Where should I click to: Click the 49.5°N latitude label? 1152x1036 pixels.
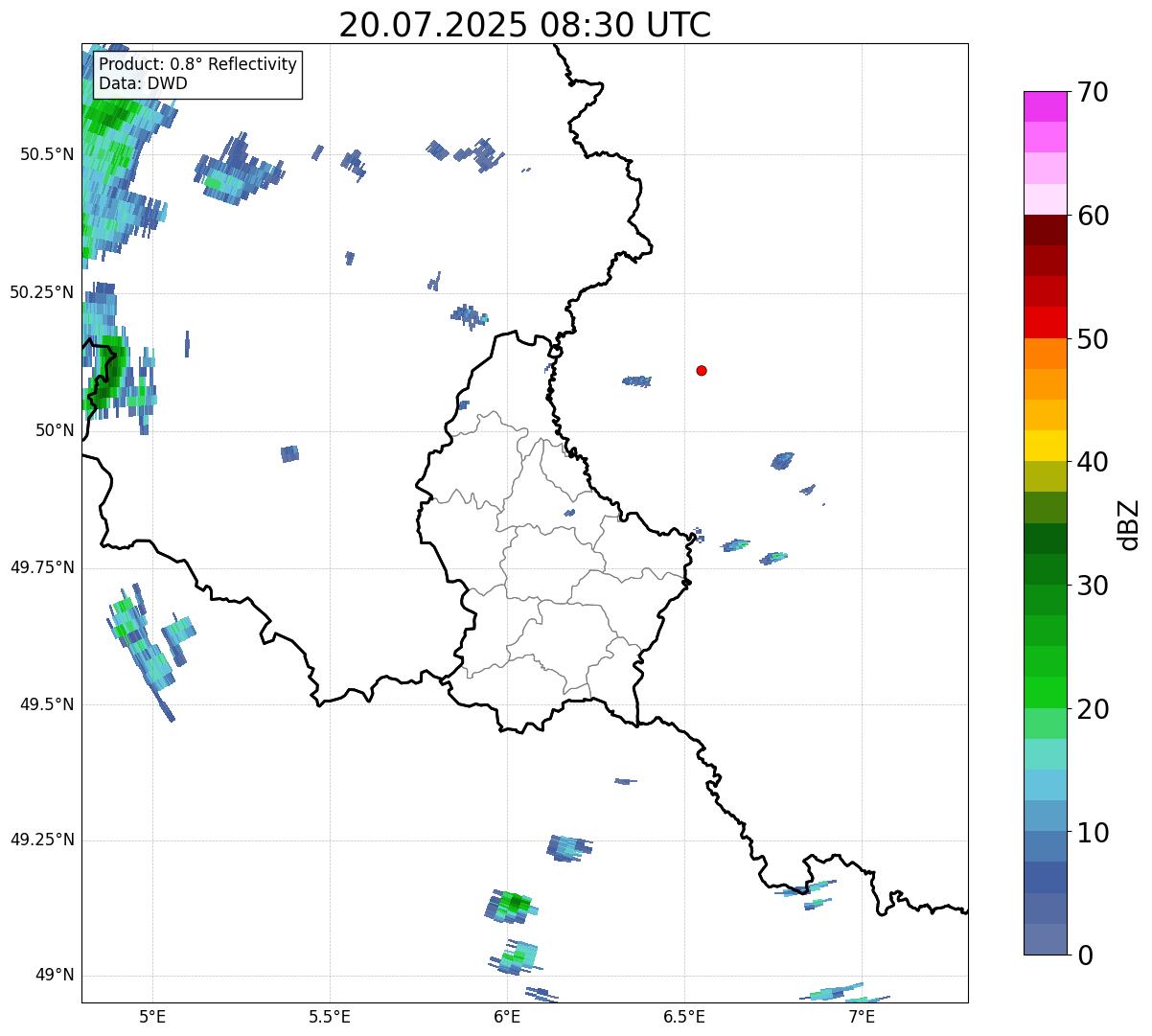pos(47,704)
